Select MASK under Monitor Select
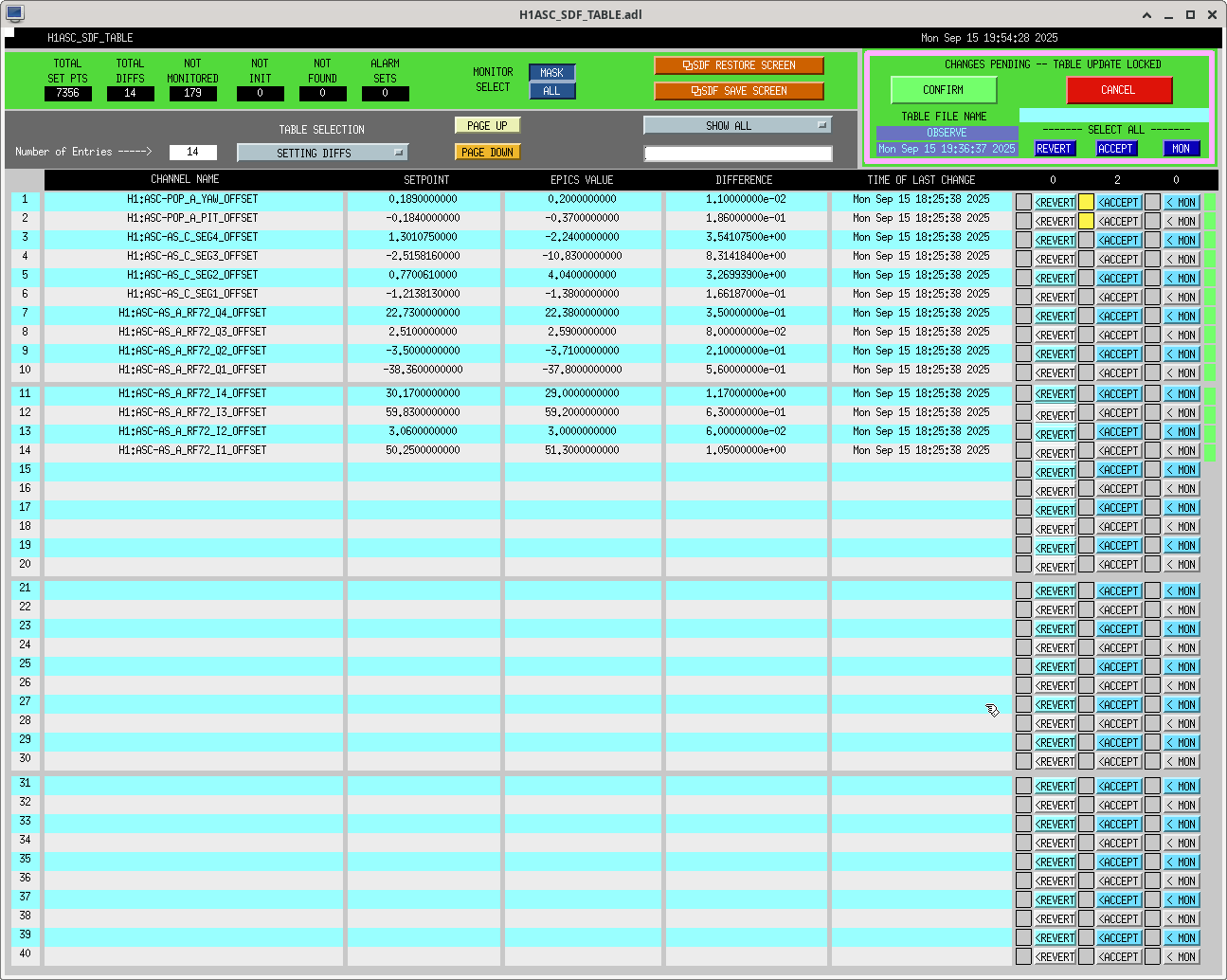 coord(551,73)
